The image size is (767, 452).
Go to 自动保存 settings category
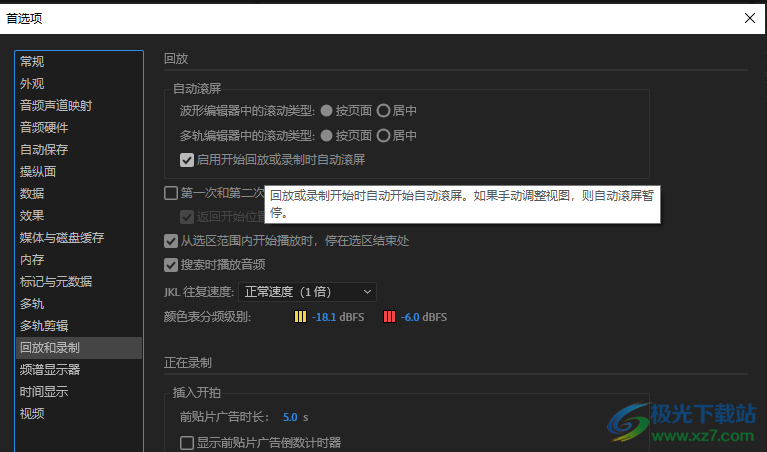(x=44, y=150)
